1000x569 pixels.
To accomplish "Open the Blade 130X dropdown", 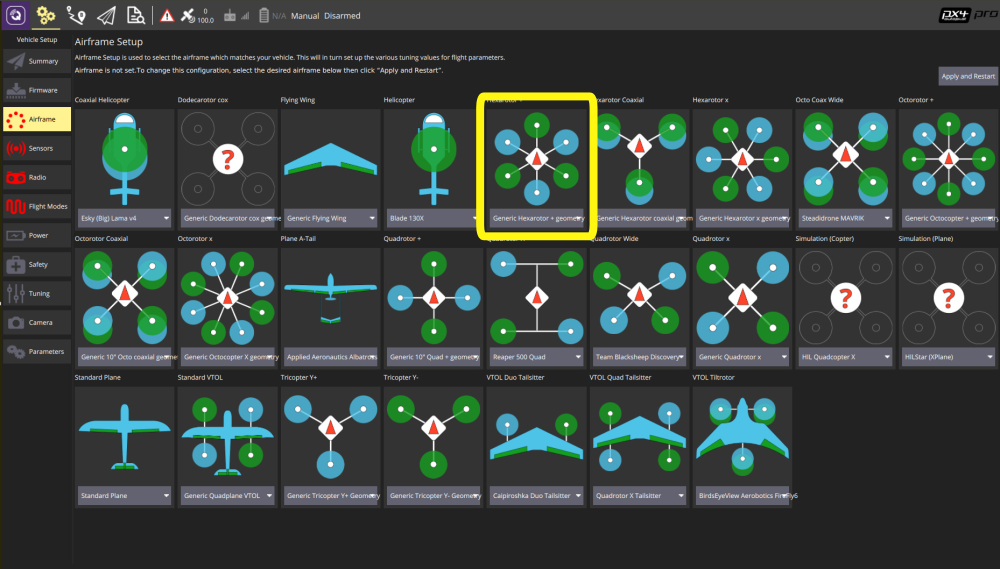I will [x=434, y=218].
